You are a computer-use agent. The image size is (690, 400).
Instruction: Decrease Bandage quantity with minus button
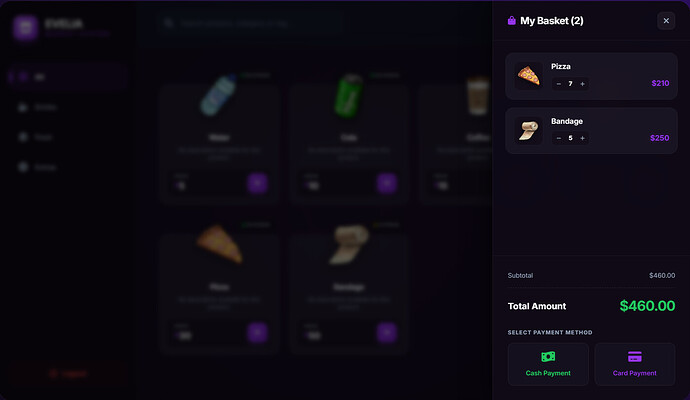558,138
